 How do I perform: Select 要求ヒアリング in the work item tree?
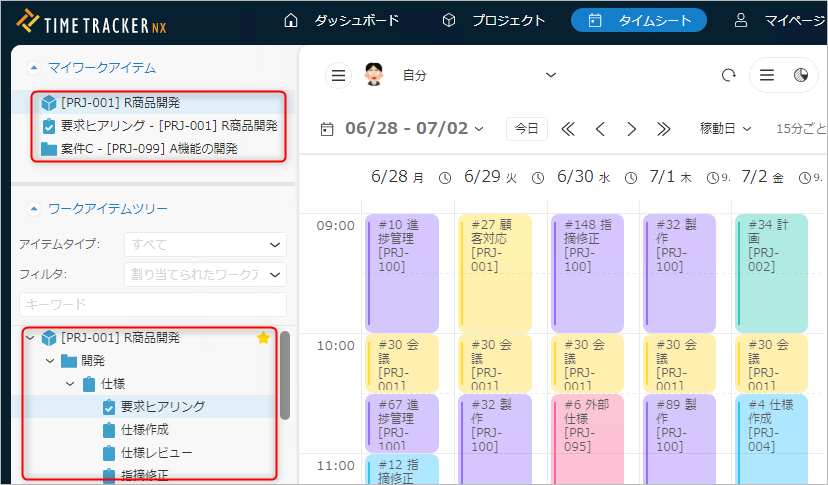(162, 406)
